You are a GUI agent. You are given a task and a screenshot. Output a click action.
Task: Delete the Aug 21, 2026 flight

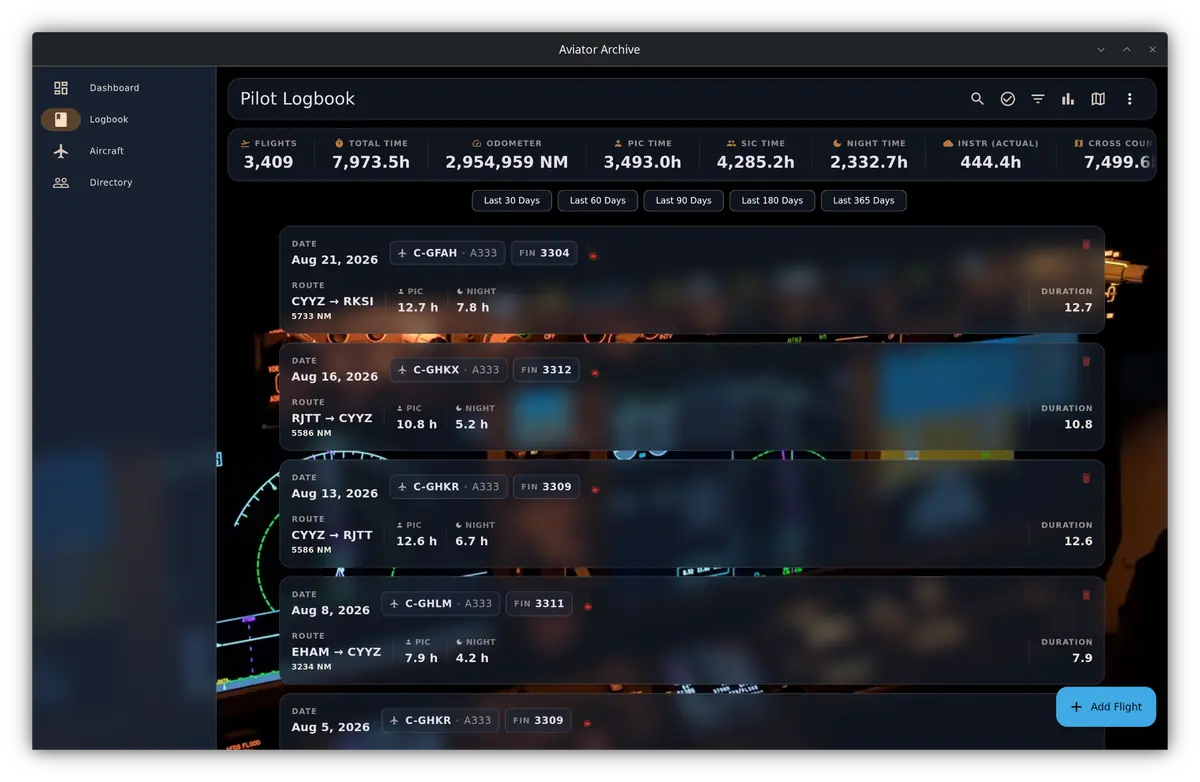(x=1087, y=245)
